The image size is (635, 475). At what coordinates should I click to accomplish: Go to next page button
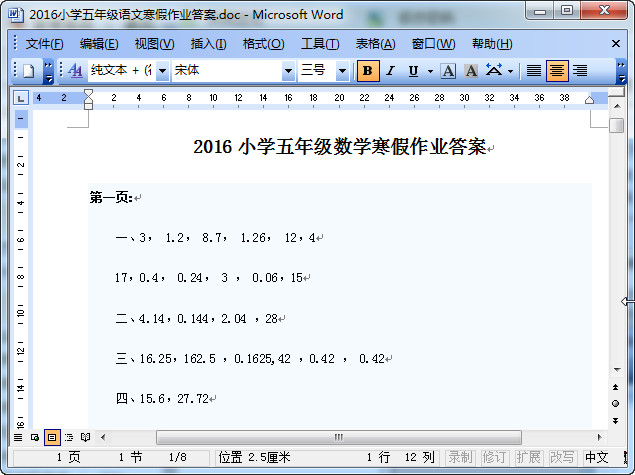(x=616, y=421)
